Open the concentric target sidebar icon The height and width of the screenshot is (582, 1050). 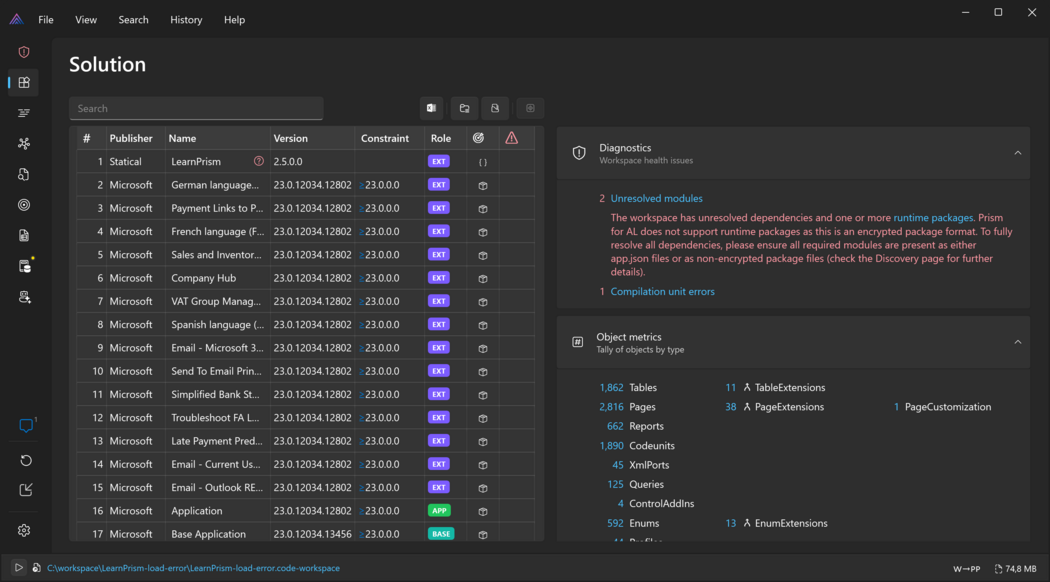(x=24, y=205)
